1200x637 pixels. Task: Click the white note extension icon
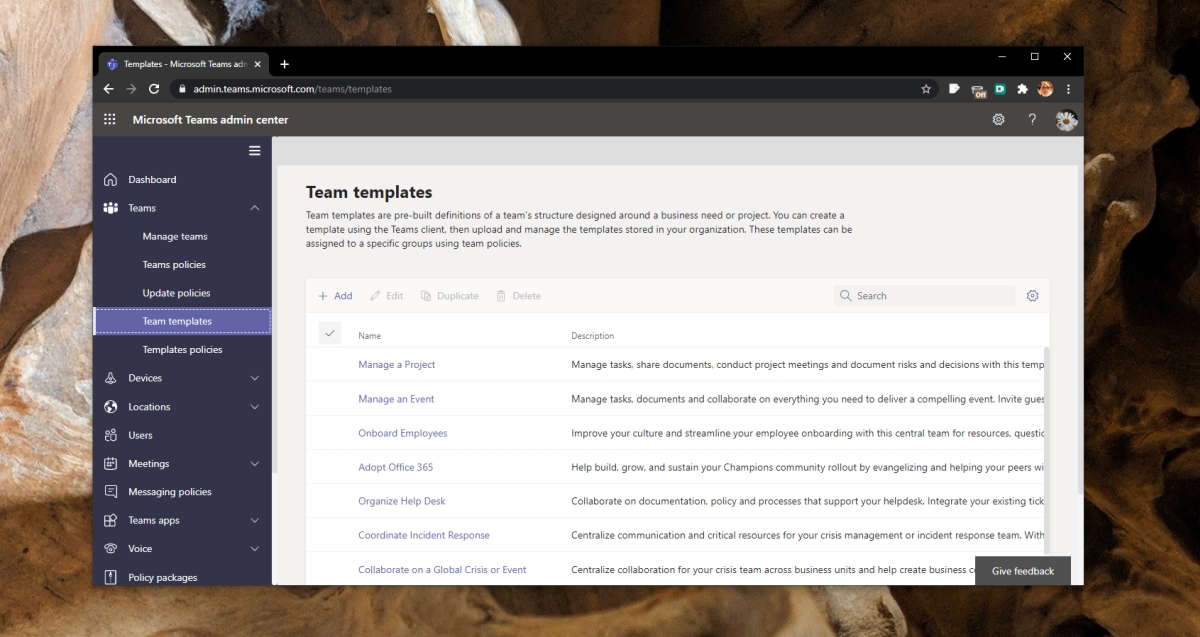pyautogui.click(x=955, y=89)
